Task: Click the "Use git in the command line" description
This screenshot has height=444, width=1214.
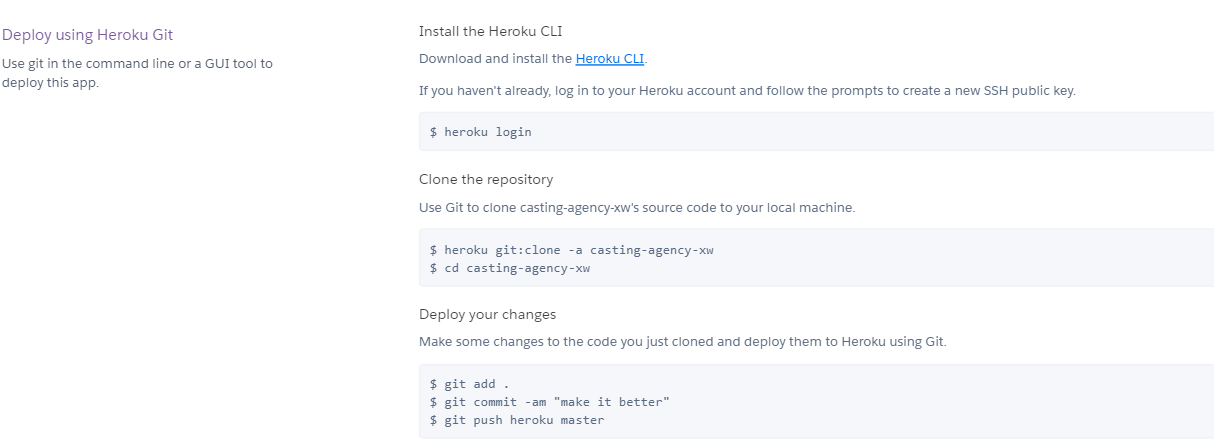Action: point(137,64)
